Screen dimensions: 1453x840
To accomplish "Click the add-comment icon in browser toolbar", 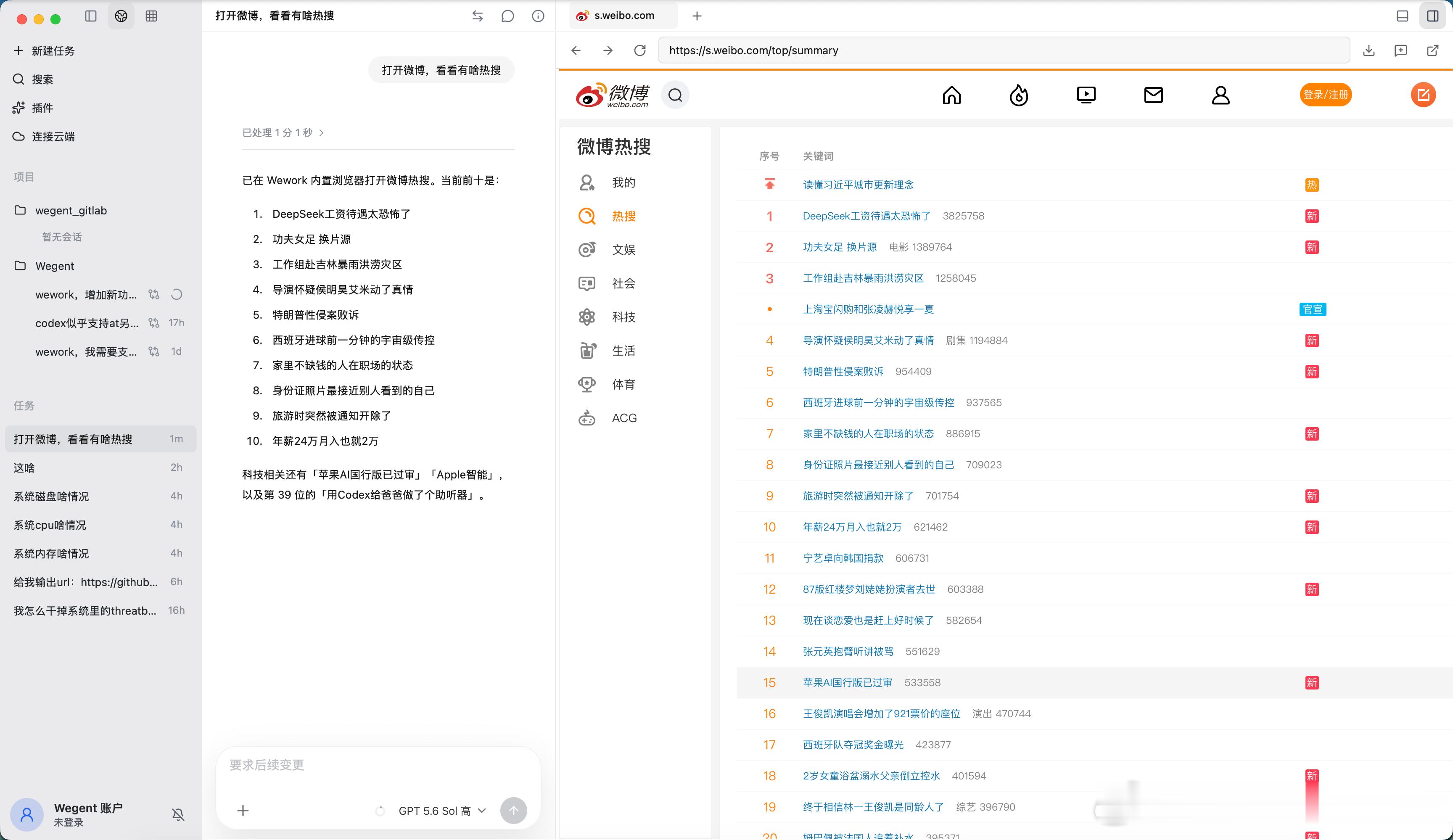I will [1401, 50].
